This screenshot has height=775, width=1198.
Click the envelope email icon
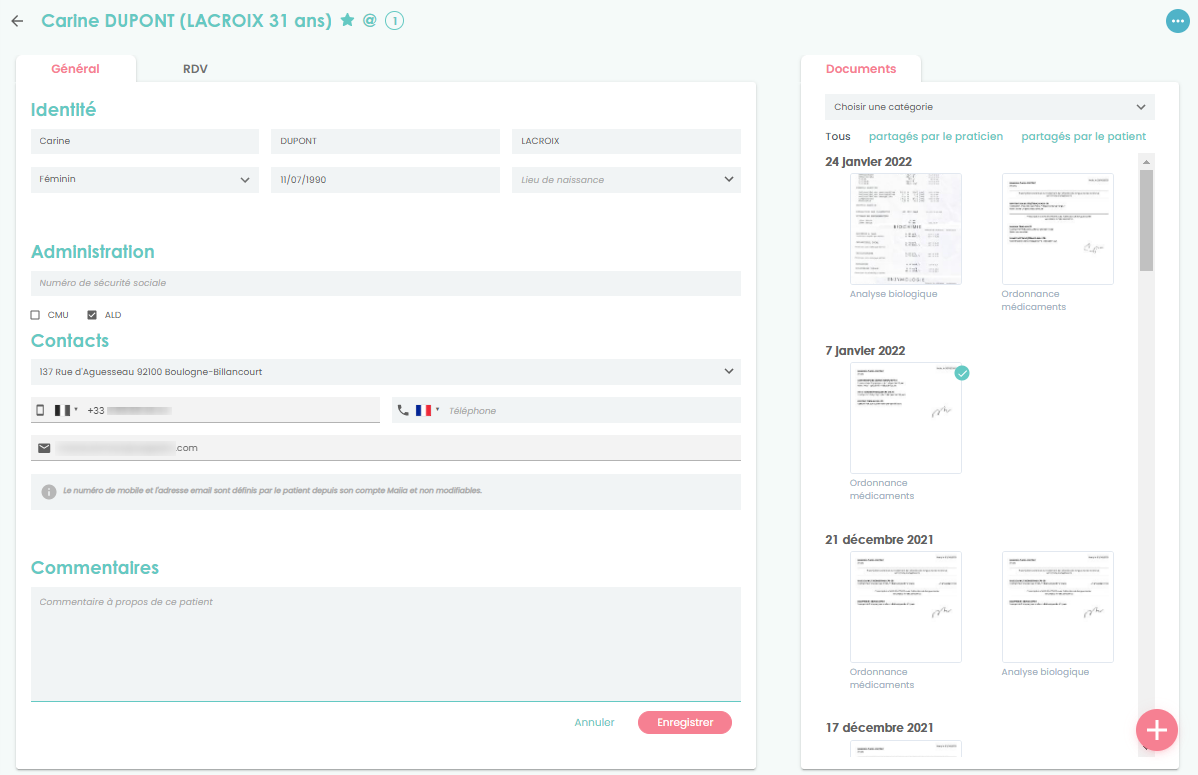point(44,448)
